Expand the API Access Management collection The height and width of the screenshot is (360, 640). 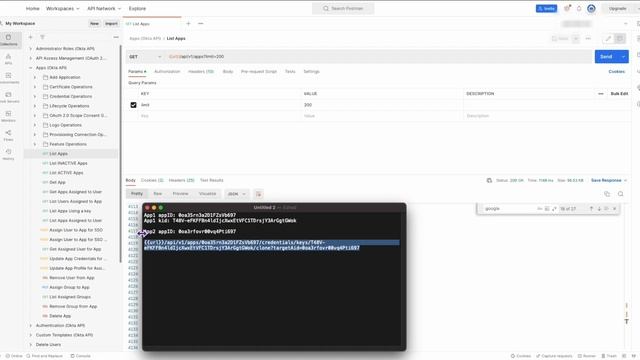[x=31, y=58]
